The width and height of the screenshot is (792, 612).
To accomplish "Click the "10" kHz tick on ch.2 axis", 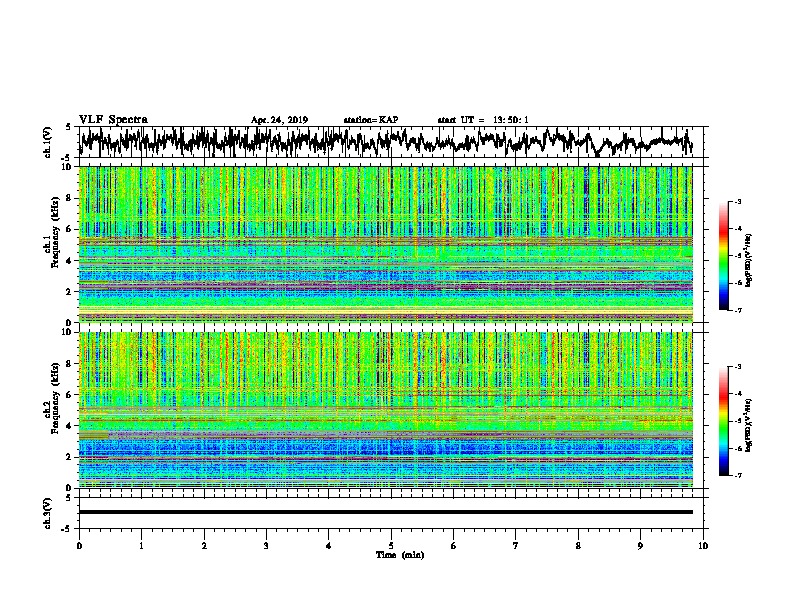I will (x=68, y=332).
